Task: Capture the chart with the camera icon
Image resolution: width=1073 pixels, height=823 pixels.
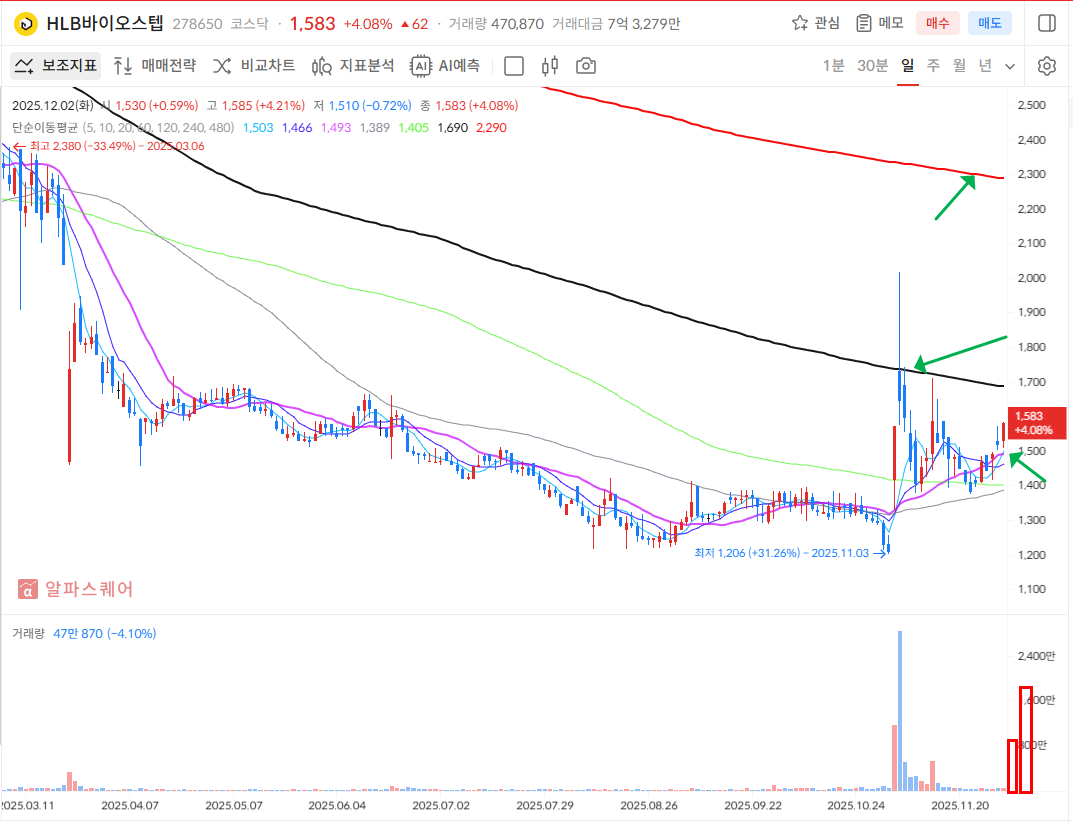Action: (x=585, y=65)
